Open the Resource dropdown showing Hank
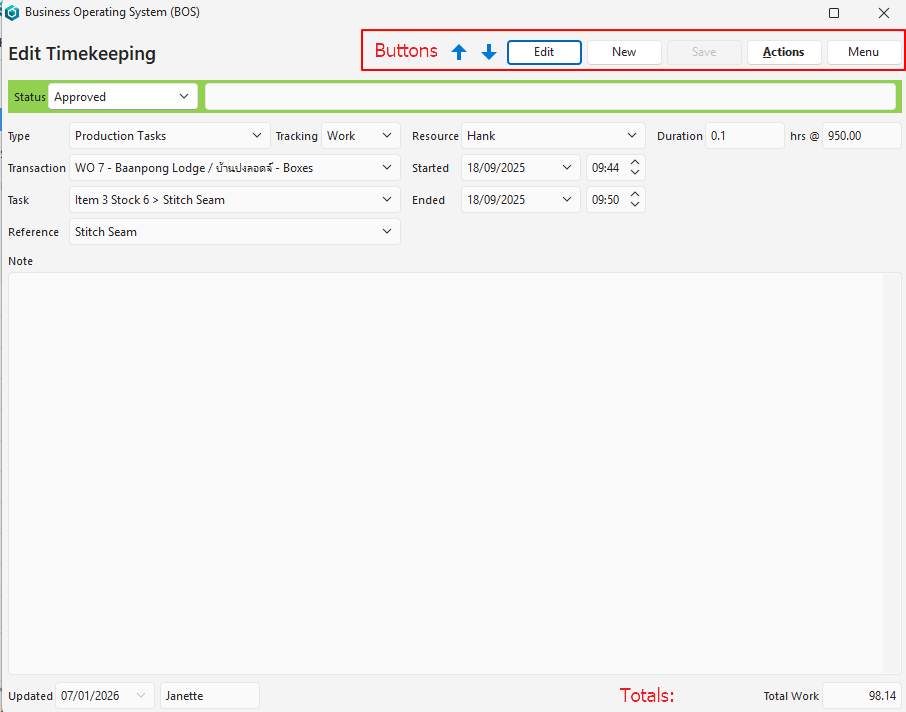Image resolution: width=906 pixels, height=712 pixels. 632,136
